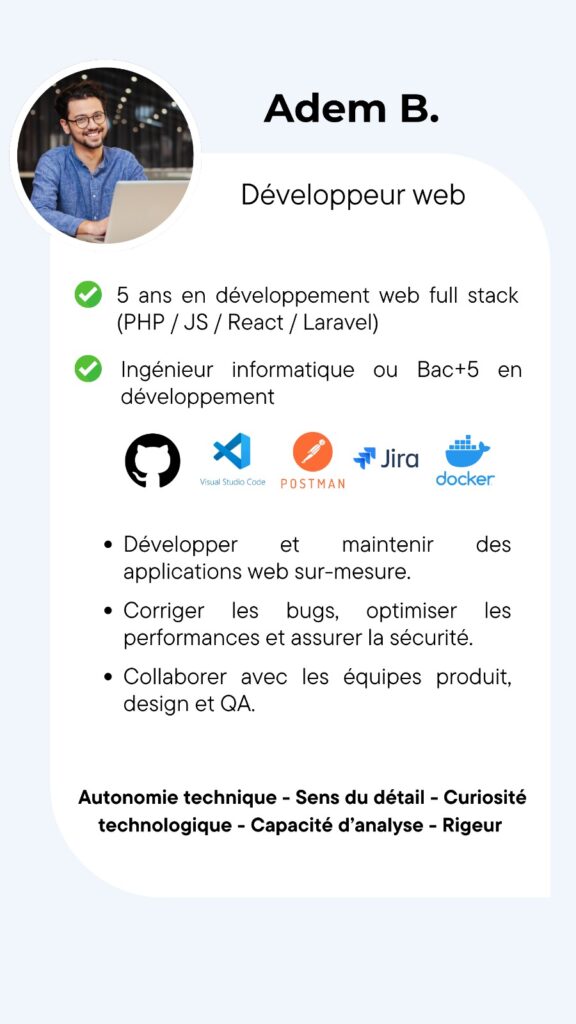This screenshot has height=1024, width=576.
Task: Click the name heading Adem B.
Action: pyautogui.click(x=351, y=108)
